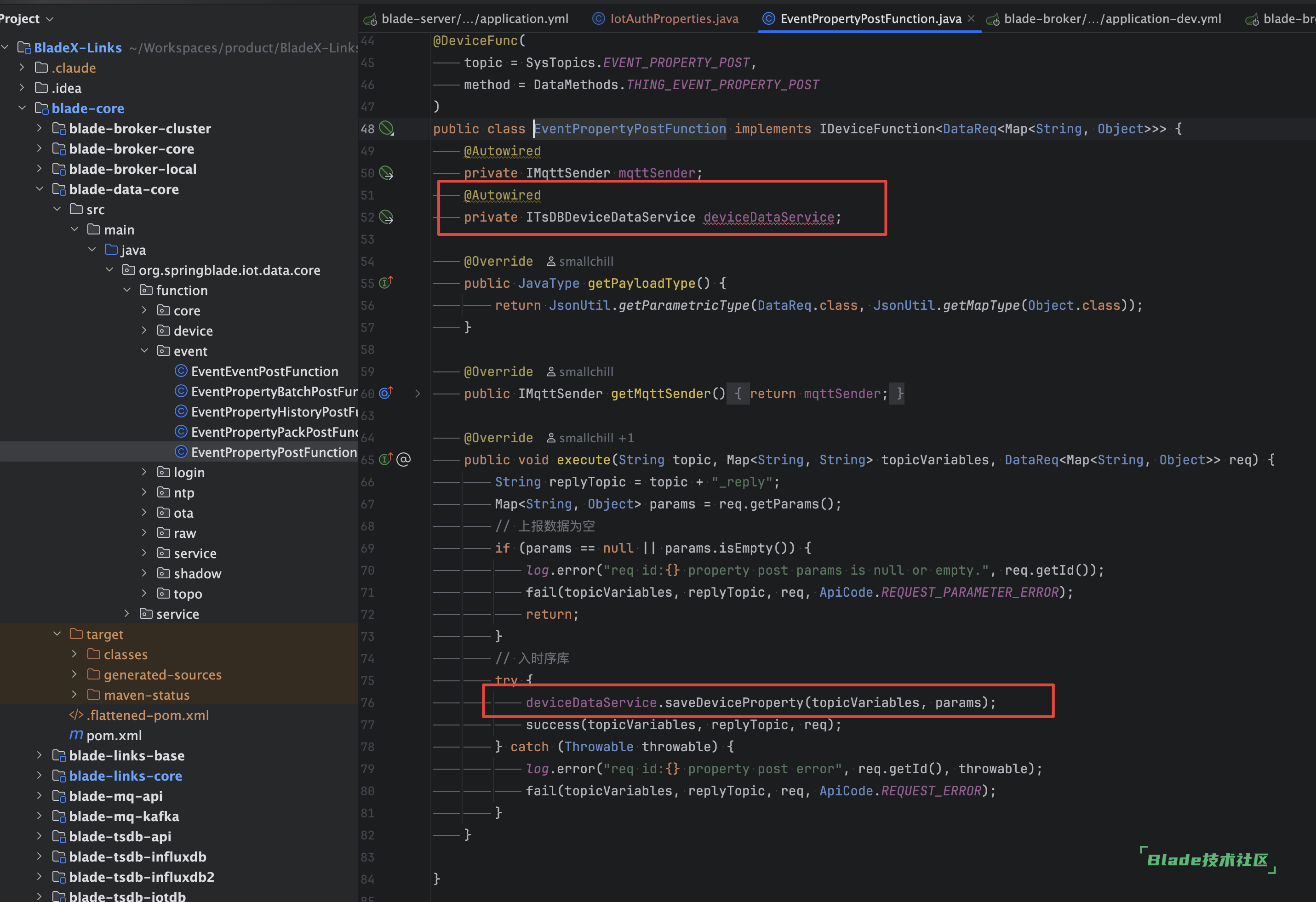Click the autowired dependency gutter icon on line 52
This screenshot has height=902, width=1316.
tap(386, 217)
